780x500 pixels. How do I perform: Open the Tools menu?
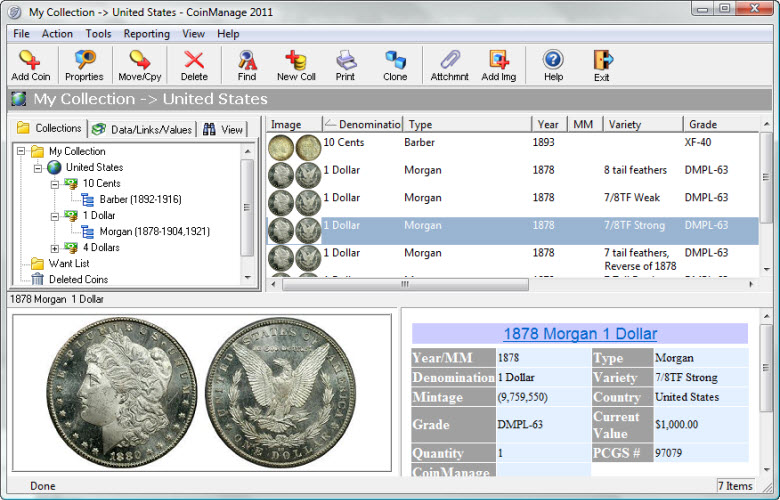tap(98, 34)
